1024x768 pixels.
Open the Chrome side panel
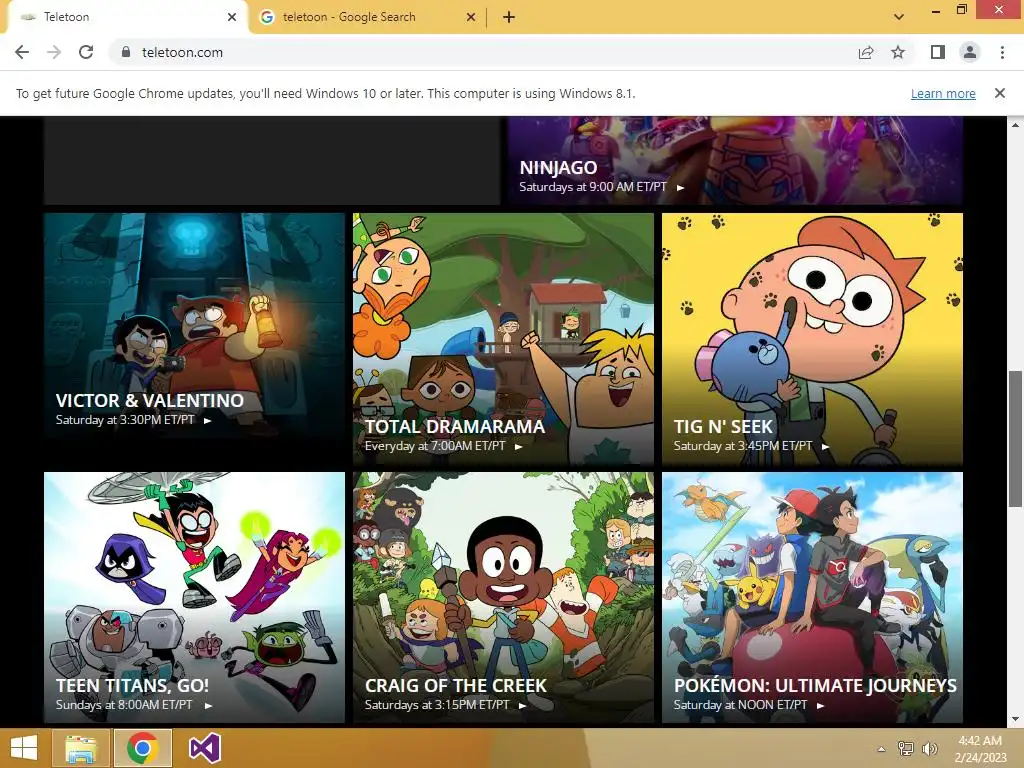click(938, 52)
